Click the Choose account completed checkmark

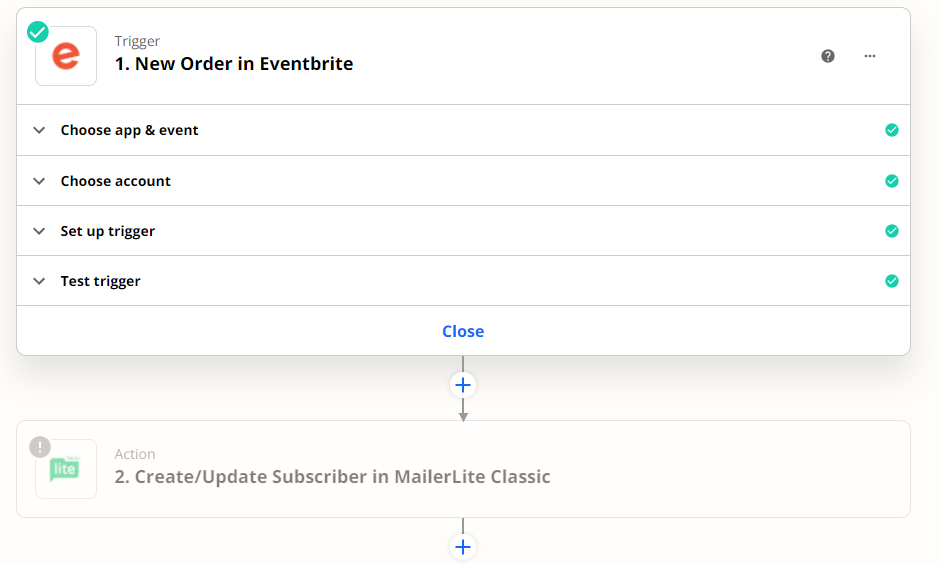[x=892, y=181]
